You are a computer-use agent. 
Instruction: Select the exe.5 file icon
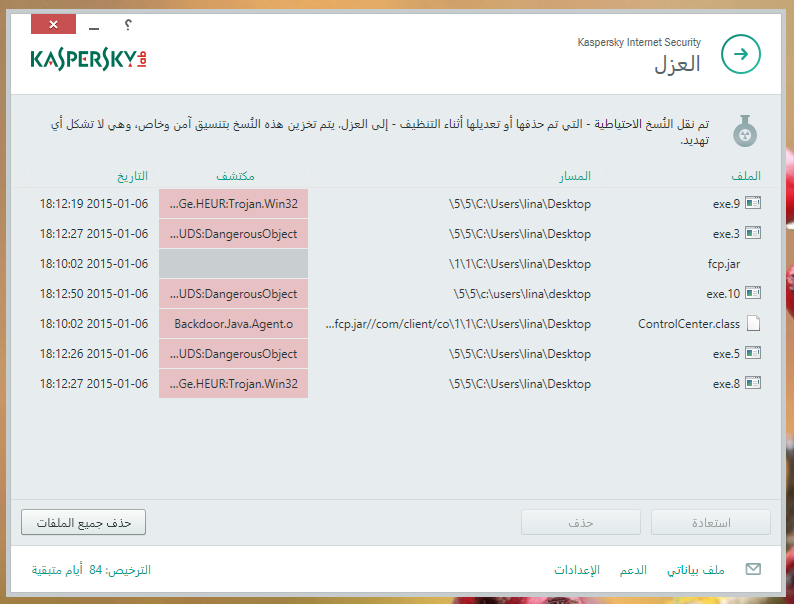[753, 353]
